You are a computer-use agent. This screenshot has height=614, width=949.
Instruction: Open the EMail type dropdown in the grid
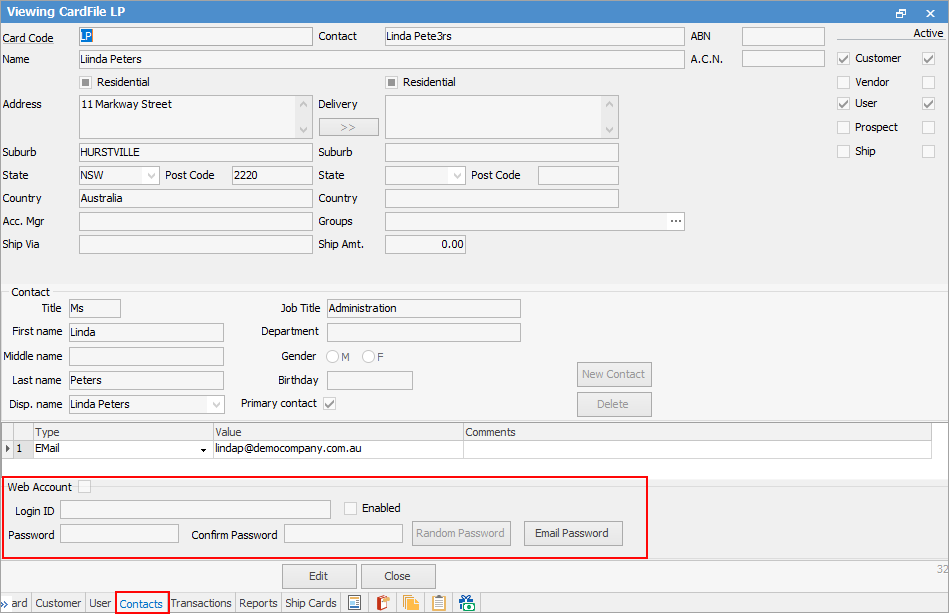pyautogui.click(x=204, y=450)
